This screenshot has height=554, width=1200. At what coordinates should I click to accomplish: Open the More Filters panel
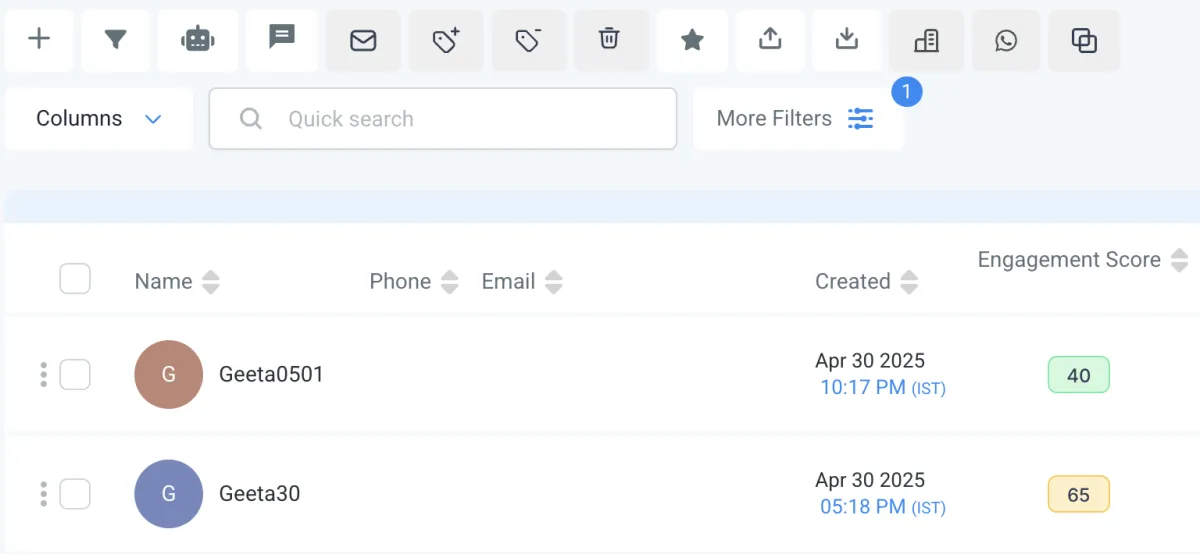(796, 118)
